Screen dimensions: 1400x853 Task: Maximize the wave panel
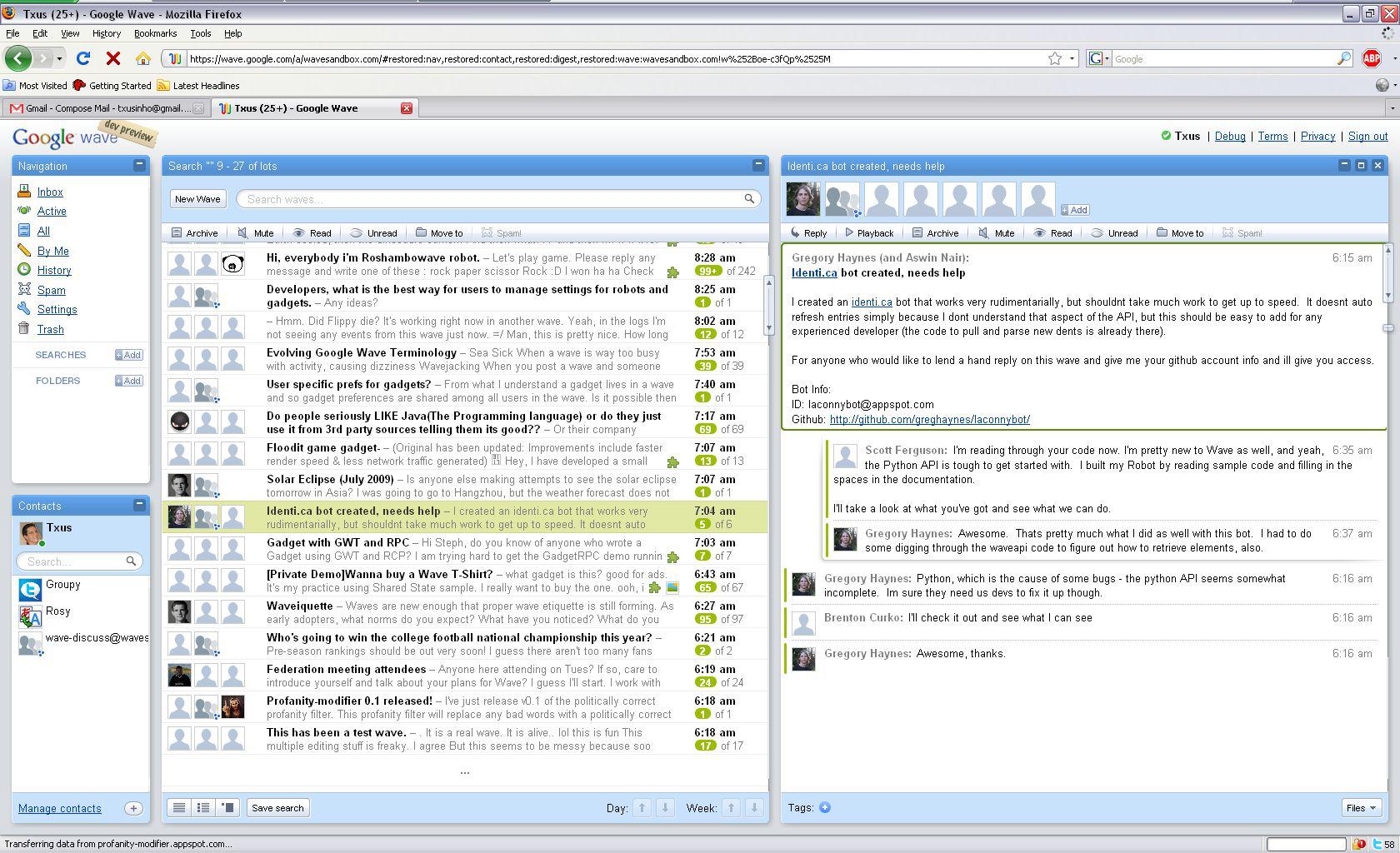1361,165
